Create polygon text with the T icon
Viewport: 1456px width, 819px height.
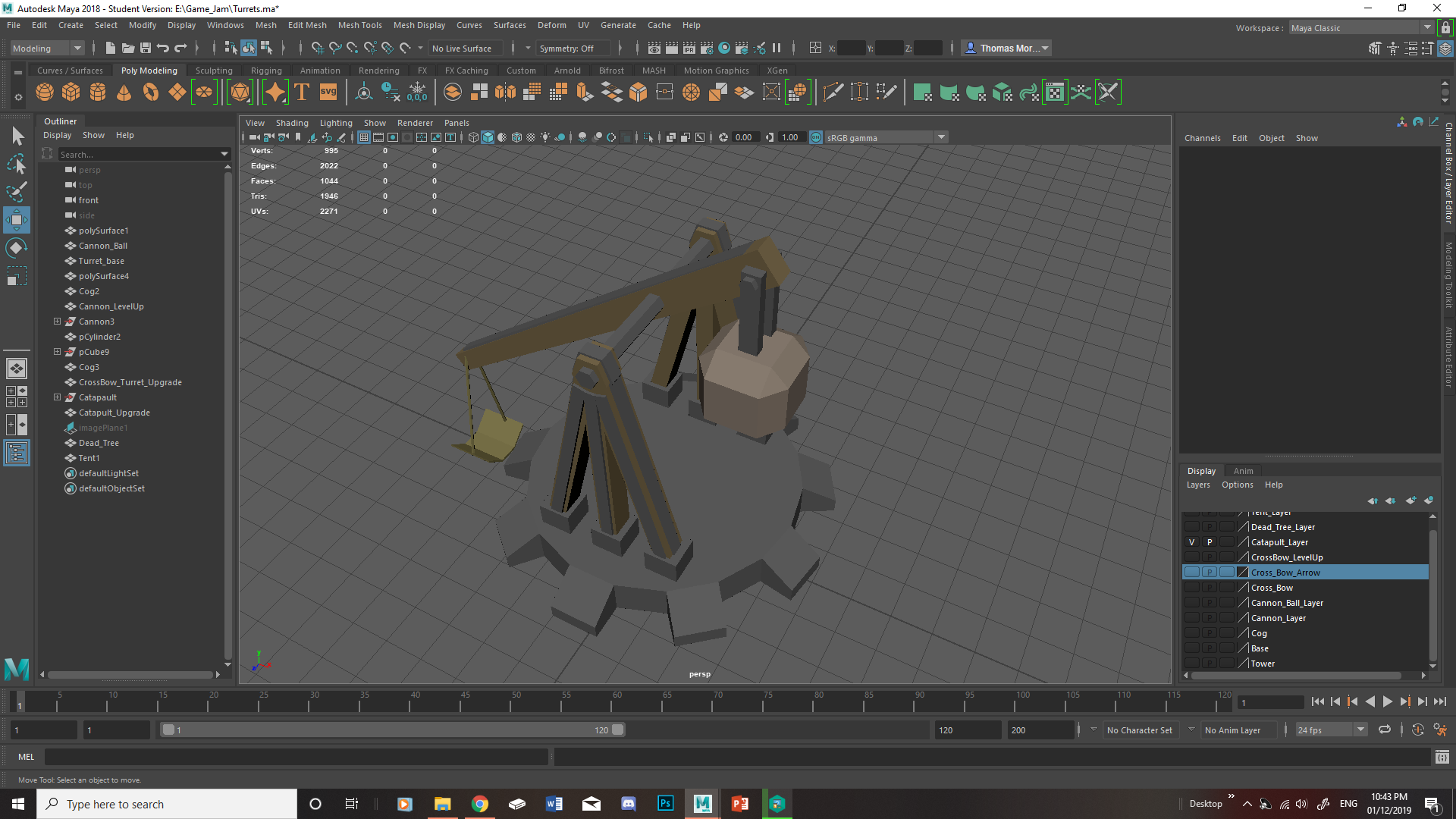pyautogui.click(x=302, y=93)
